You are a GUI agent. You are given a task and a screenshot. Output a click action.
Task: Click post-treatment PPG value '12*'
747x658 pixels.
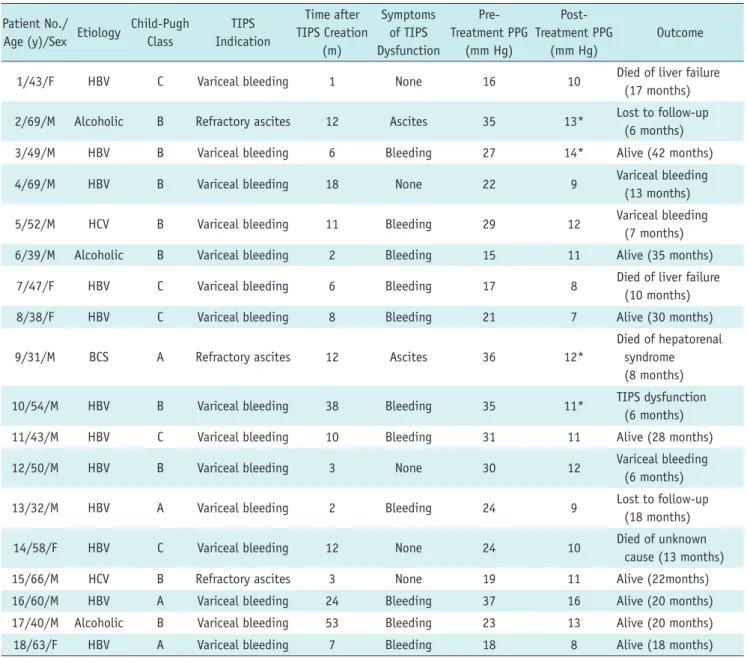point(574,357)
